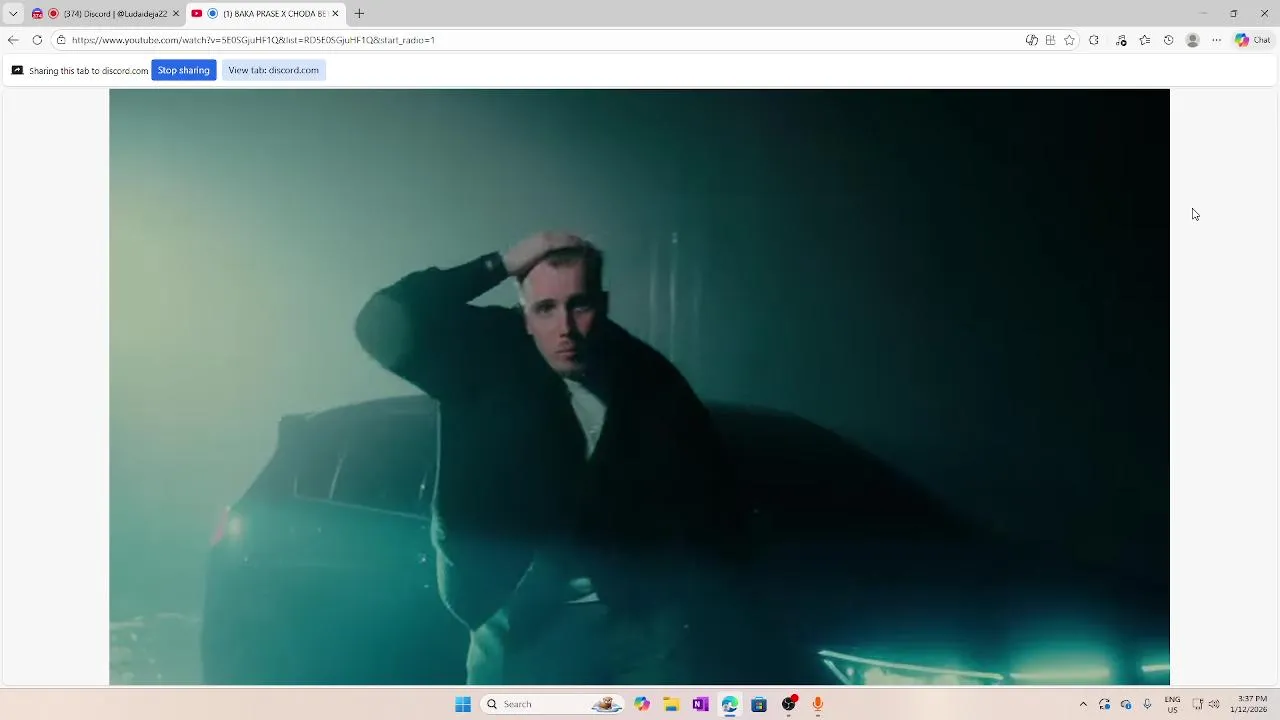View site information lock icon

[x=61, y=40]
